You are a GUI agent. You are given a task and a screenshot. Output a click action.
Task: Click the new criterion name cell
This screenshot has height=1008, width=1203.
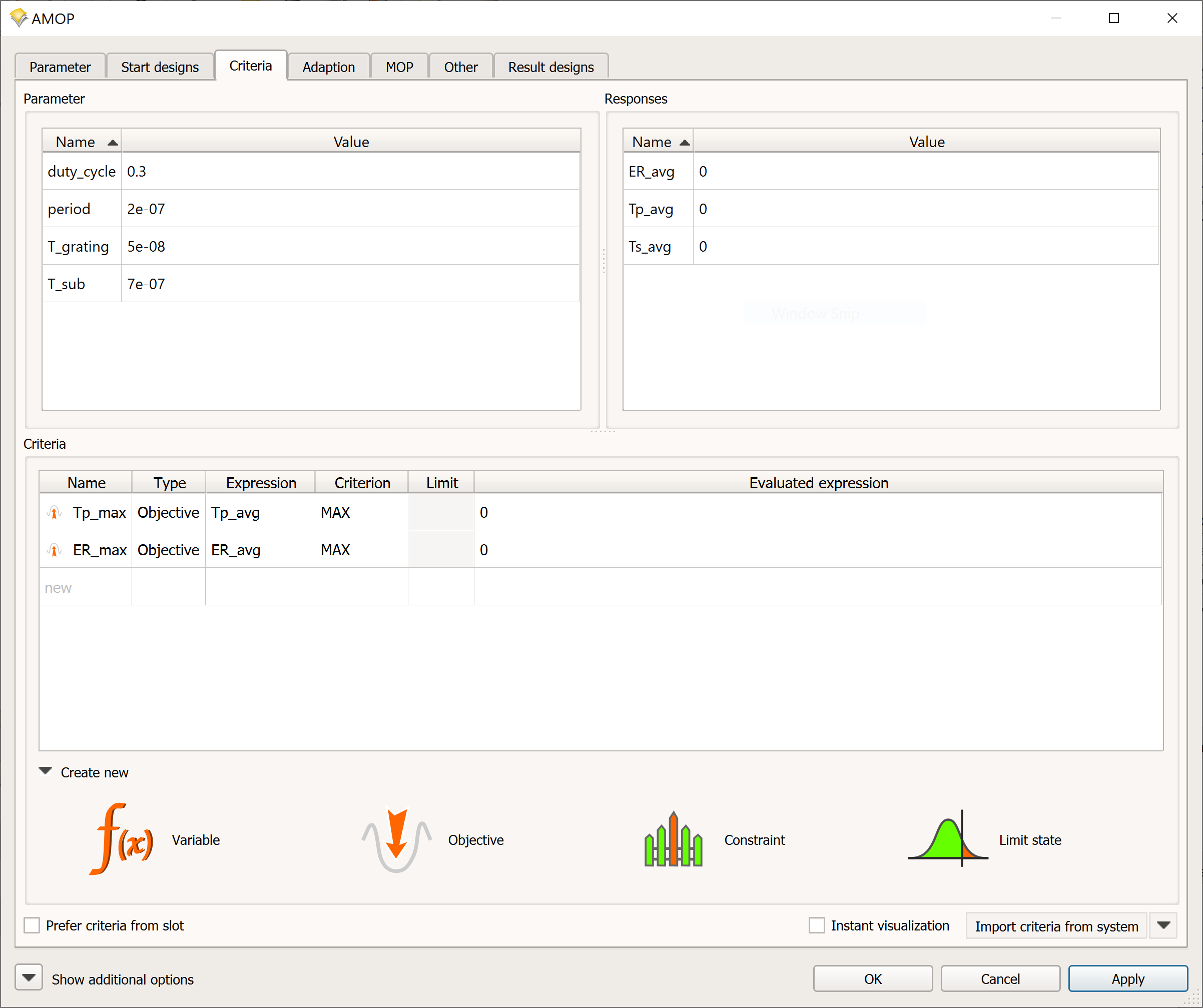[x=86, y=588]
